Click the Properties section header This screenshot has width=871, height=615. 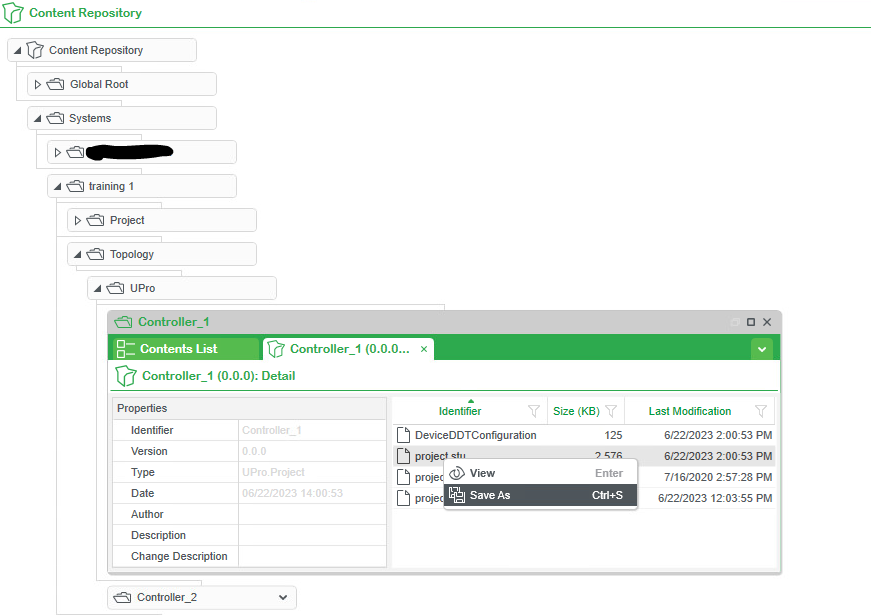click(249, 408)
